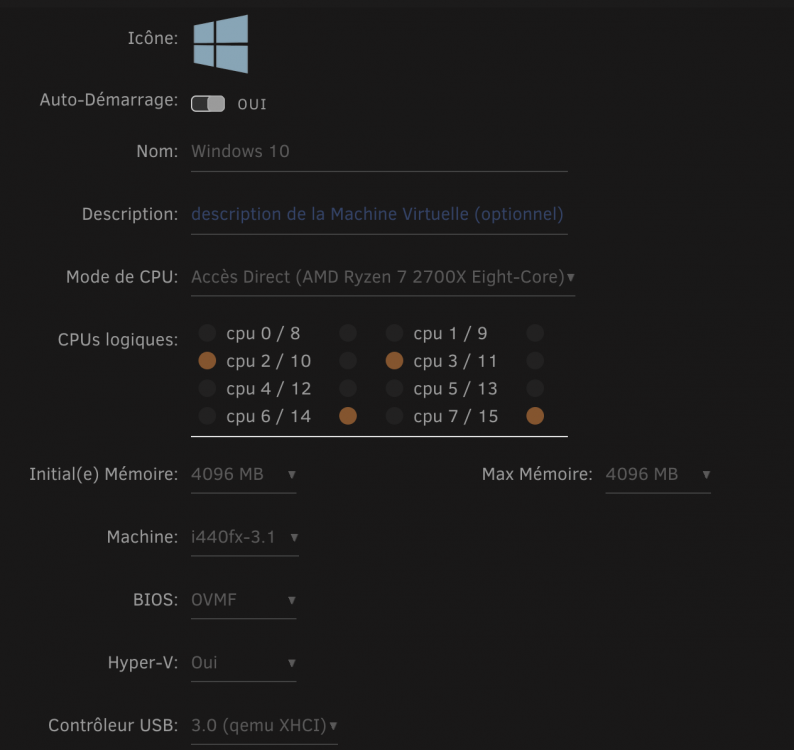Open the Max Mémoire dropdown
This screenshot has height=750, width=794.
pos(658,475)
